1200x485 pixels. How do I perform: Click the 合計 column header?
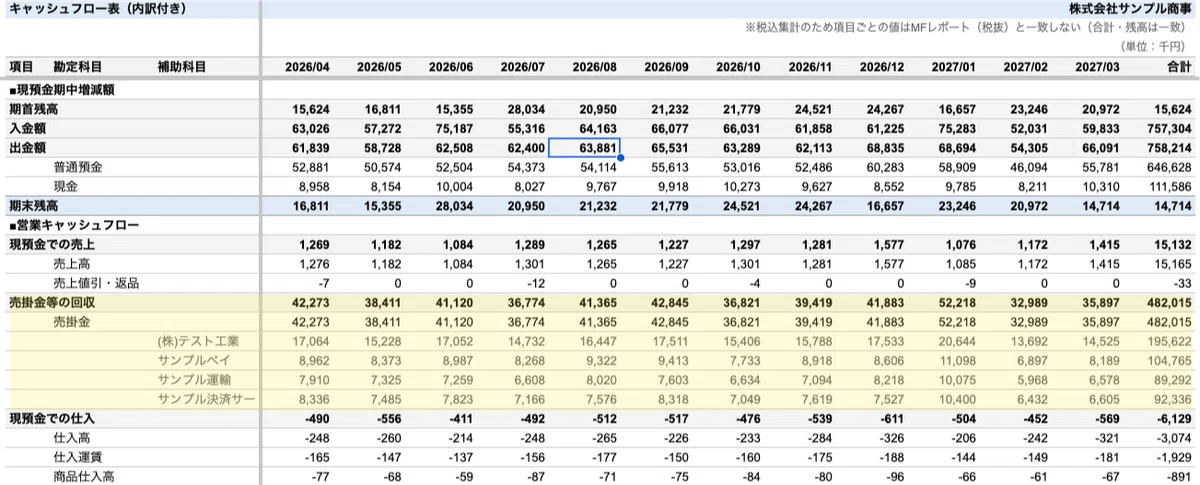click(x=1180, y=67)
